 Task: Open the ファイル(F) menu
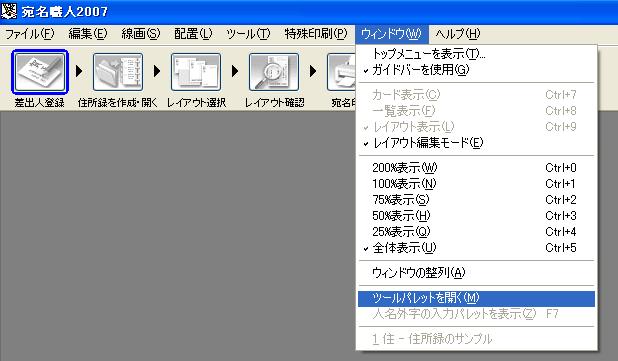30,34
